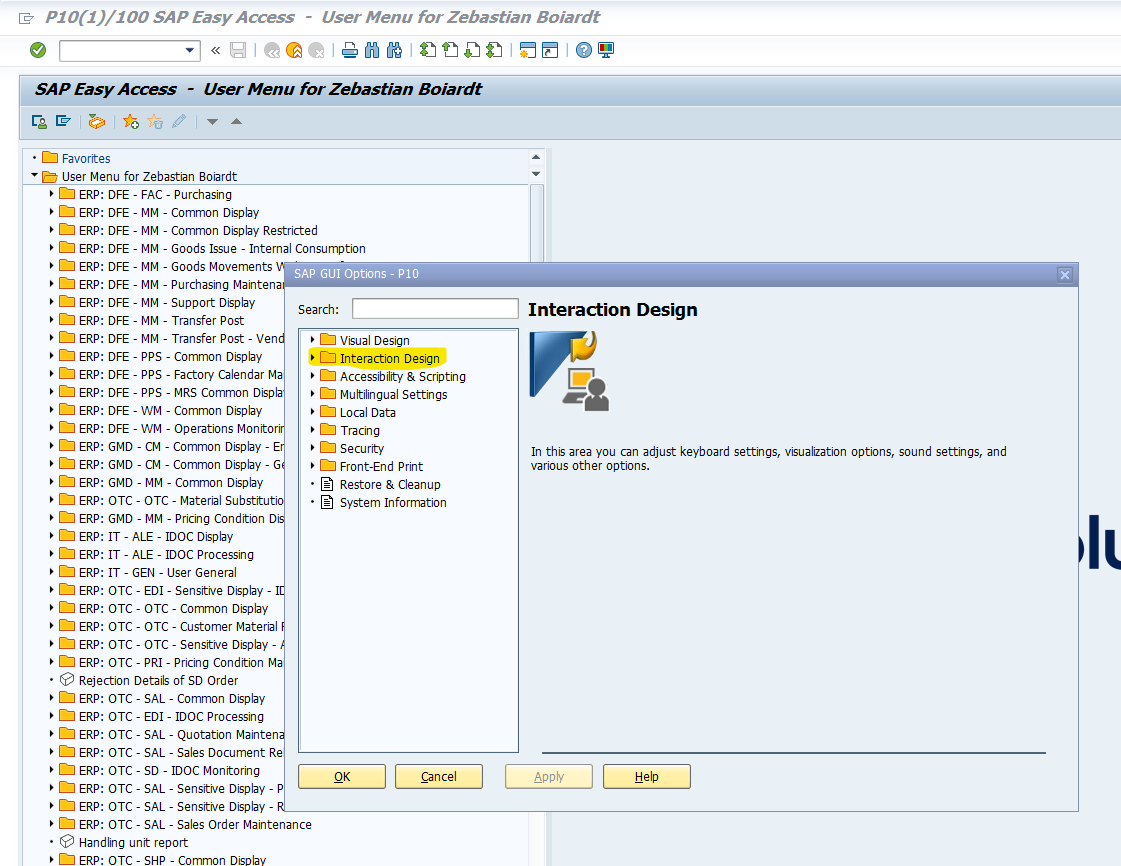The width and height of the screenshot is (1121, 866).
Task: Click menu tree scrollbar up arrow
Action: tap(536, 157)
